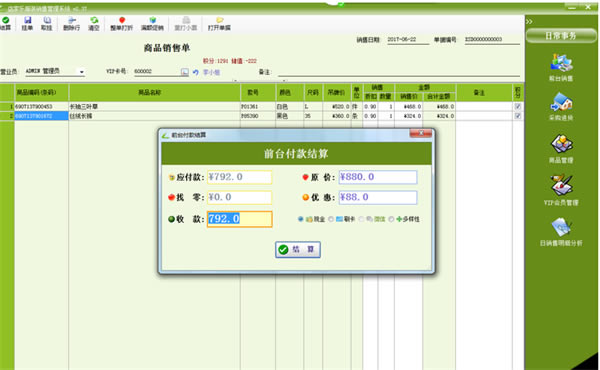Click the 清空 clear toolbar icon
The width and height of the screenshot is (600, 370).
[x=94, y=23]
